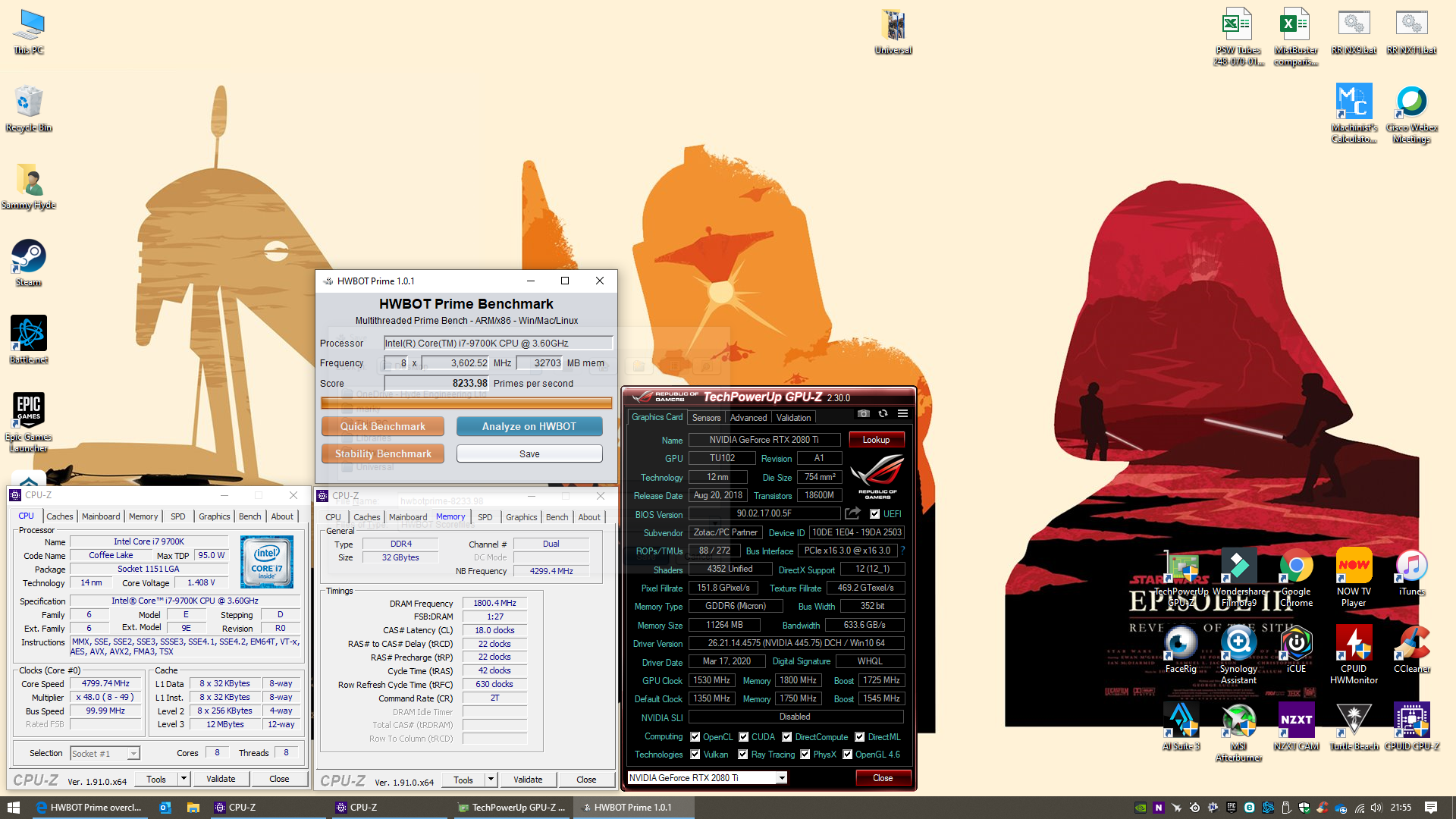Expand Tools dropdown arrow in Memory CPU-Z

[x=491, y=780]
